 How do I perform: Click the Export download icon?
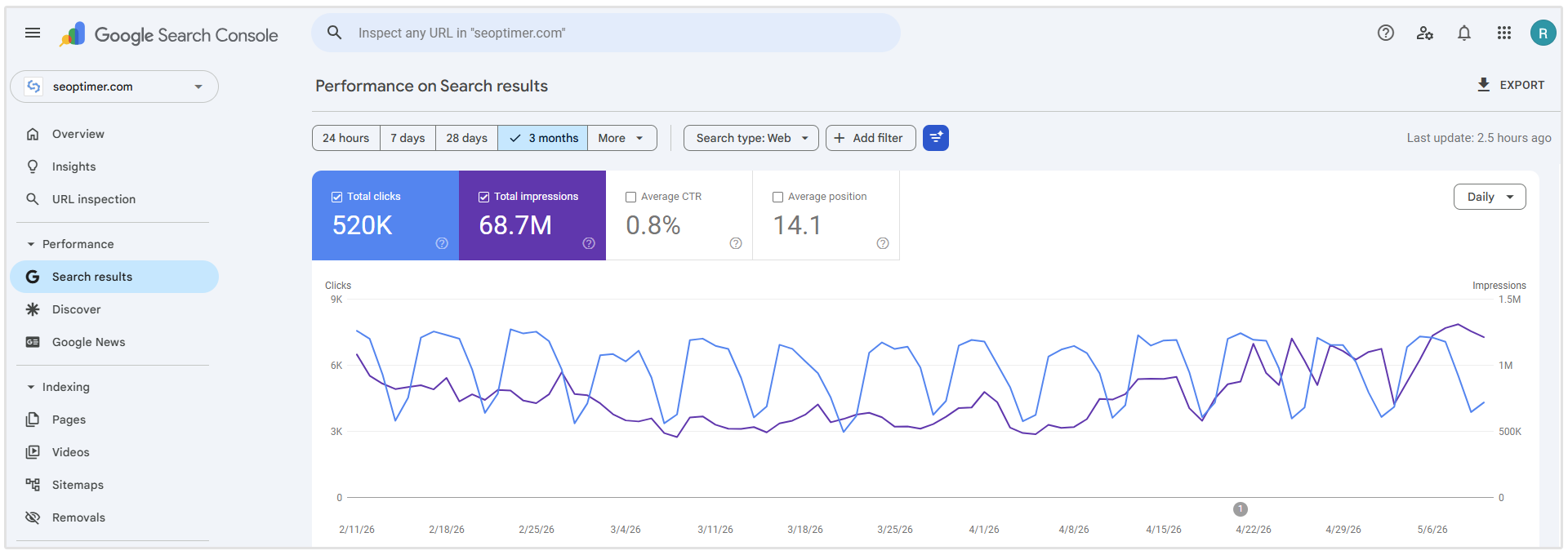click(1484, 85)
